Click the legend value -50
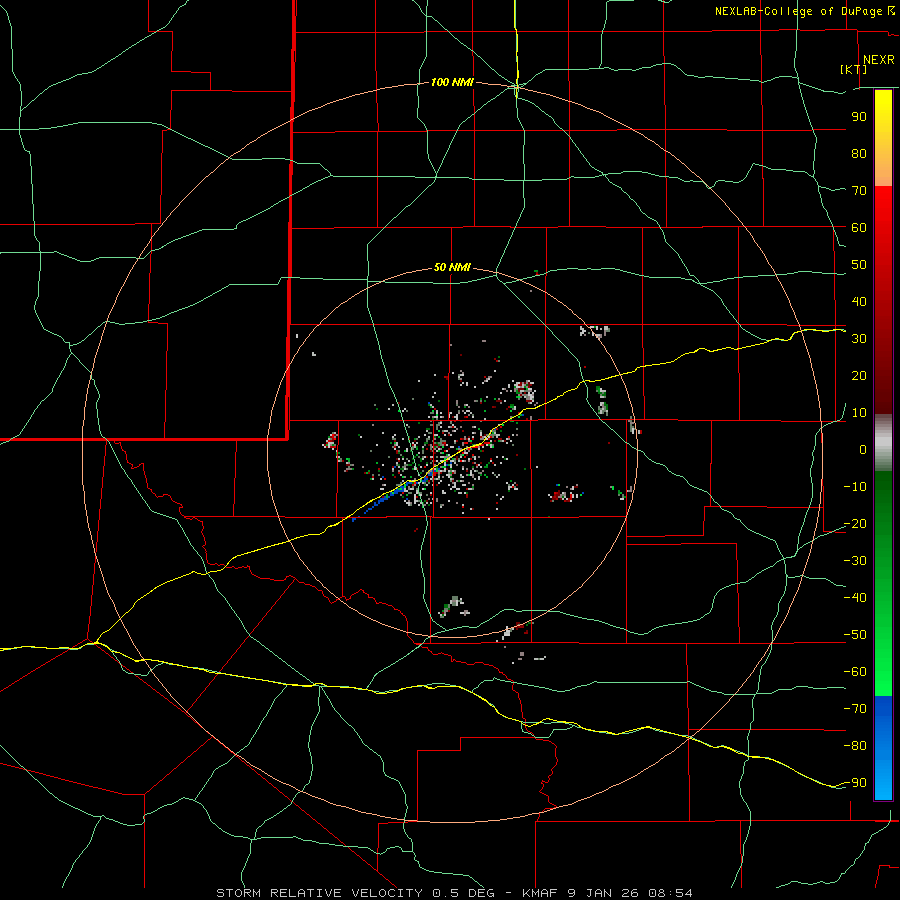 [x=855, y=635]
